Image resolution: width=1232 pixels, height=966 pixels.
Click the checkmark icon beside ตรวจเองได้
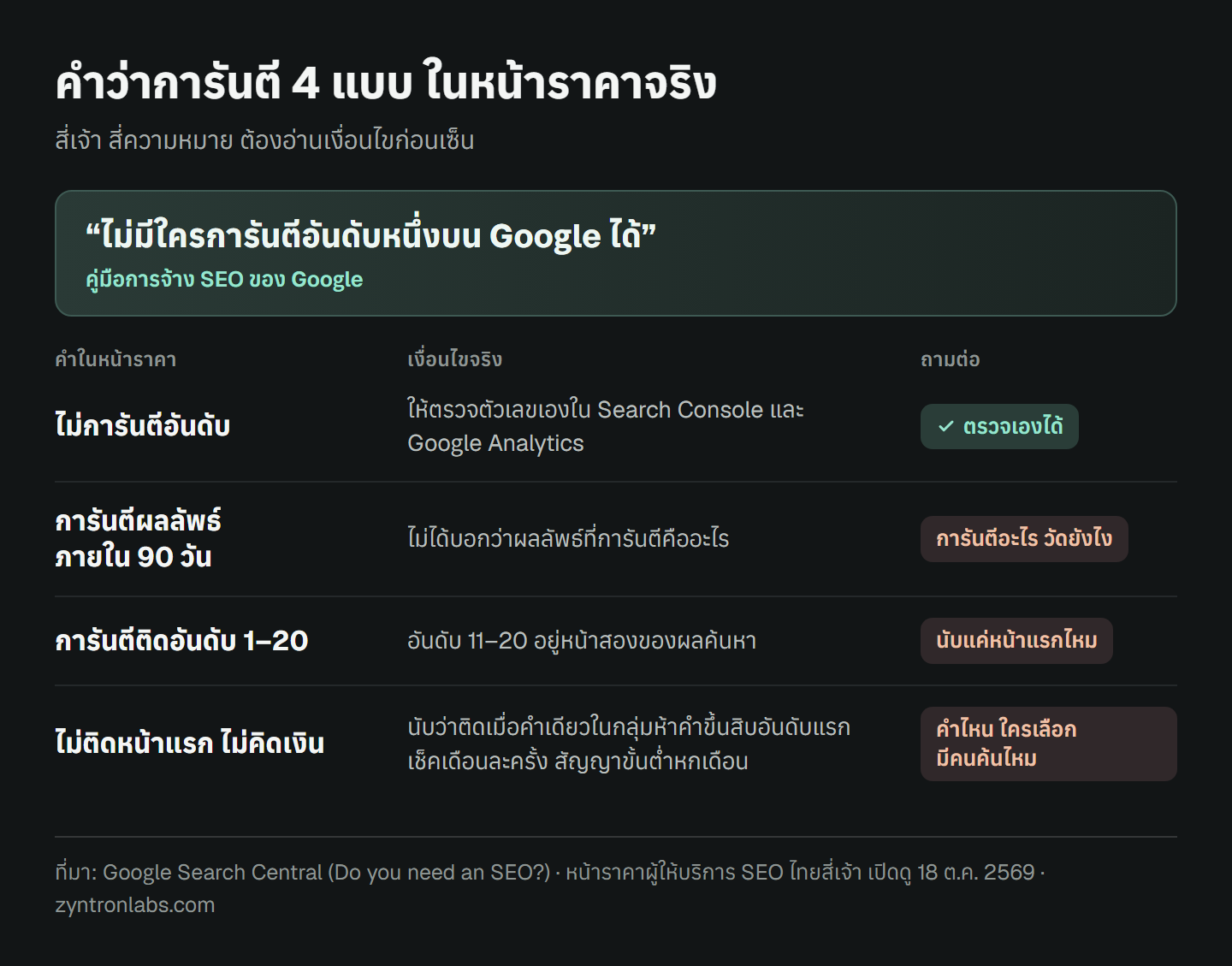pyautogui.click(x=945, y=426)
